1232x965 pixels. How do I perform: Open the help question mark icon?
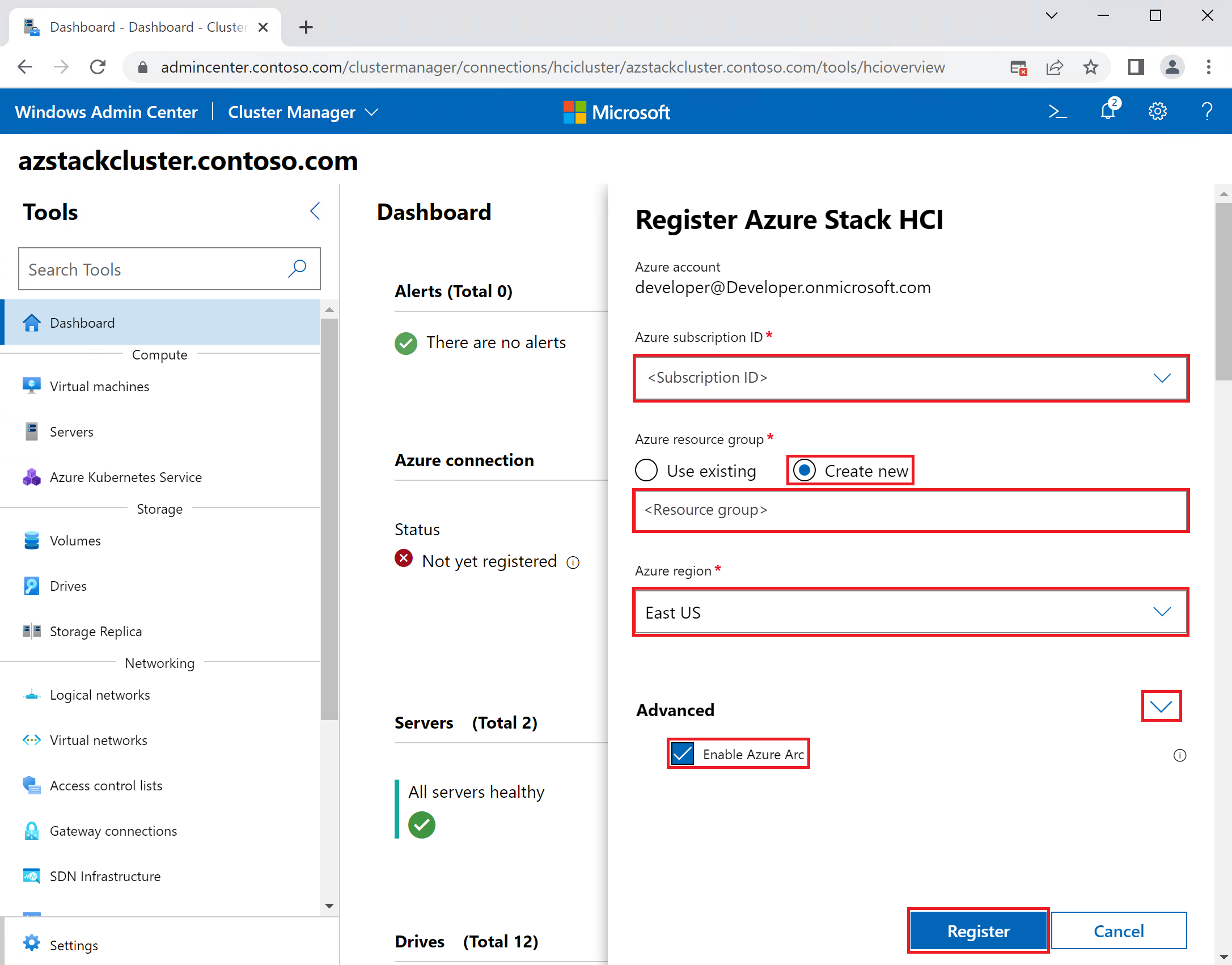(x=1207, y=111)
